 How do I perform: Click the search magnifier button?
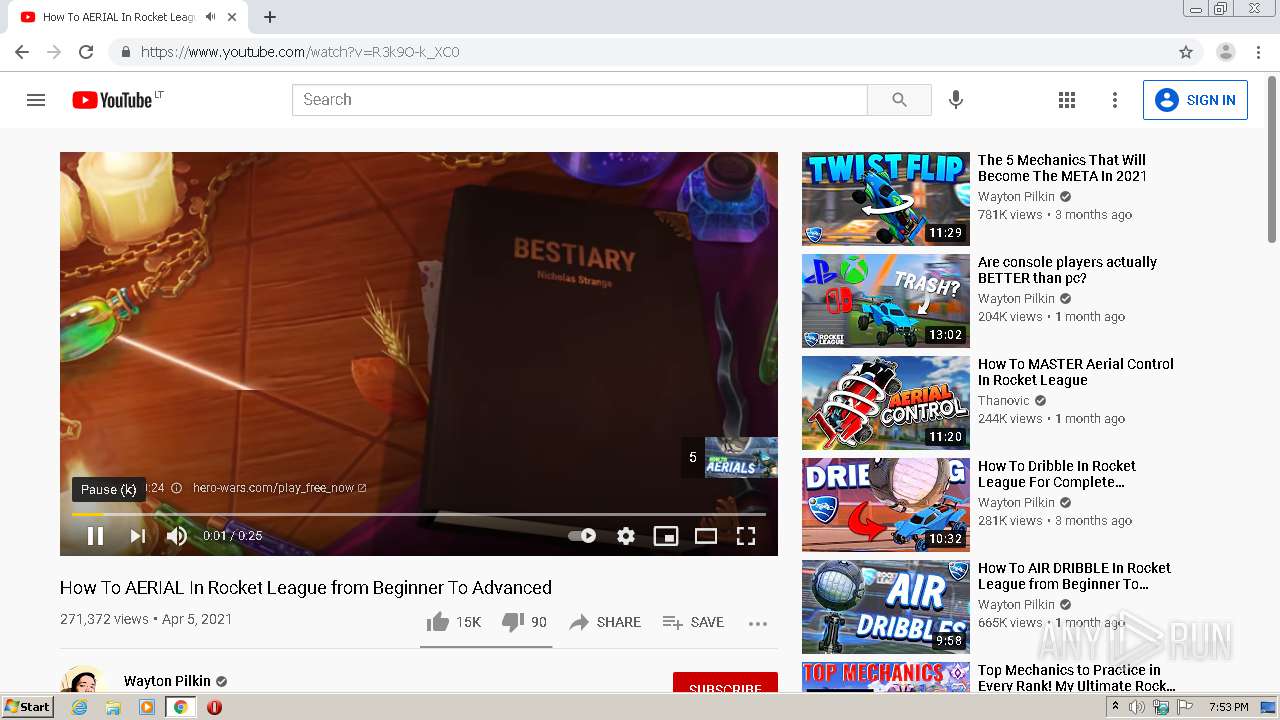[899, 100]
